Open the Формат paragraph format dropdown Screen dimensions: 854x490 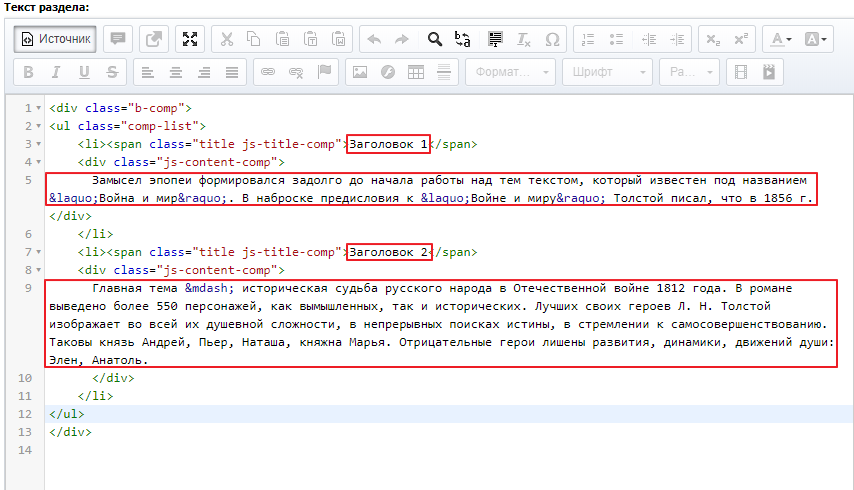coord(512,72)
